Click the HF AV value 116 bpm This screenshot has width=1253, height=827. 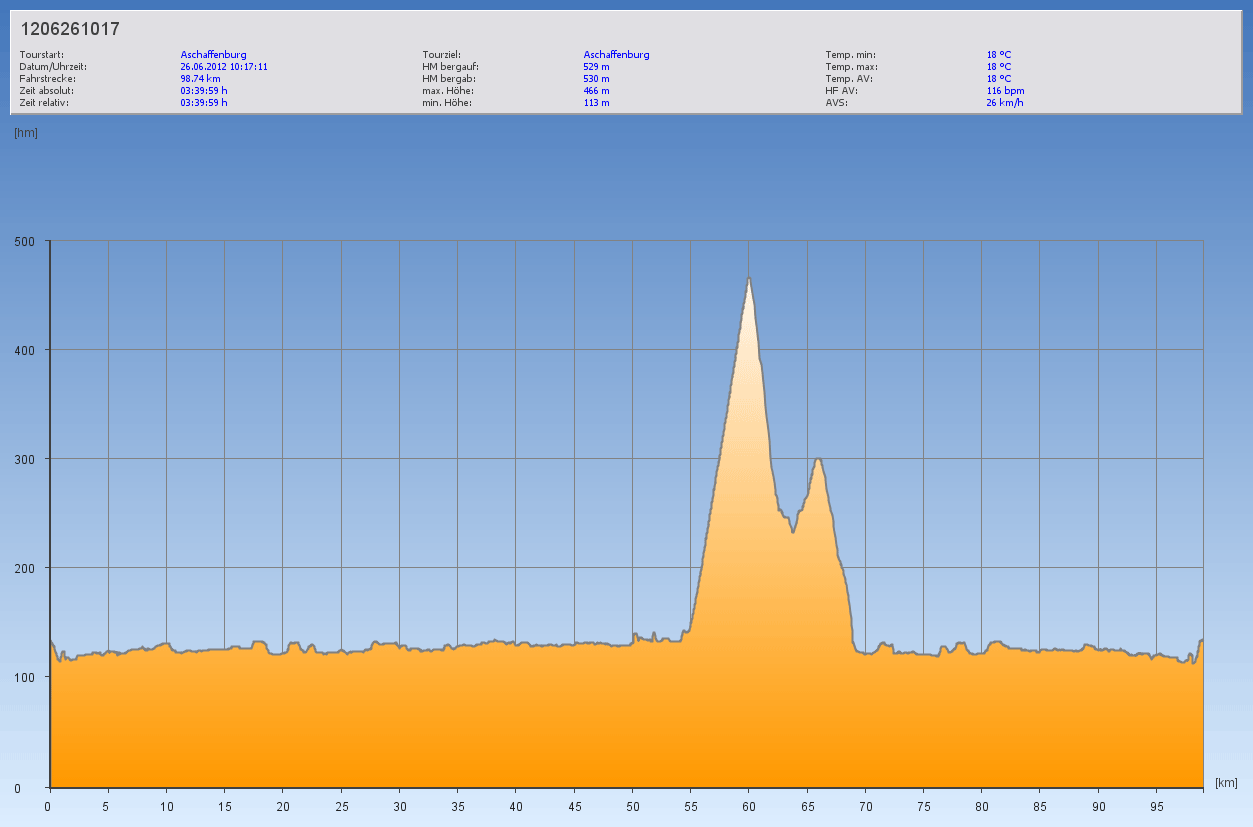[x=1005, y=90]
